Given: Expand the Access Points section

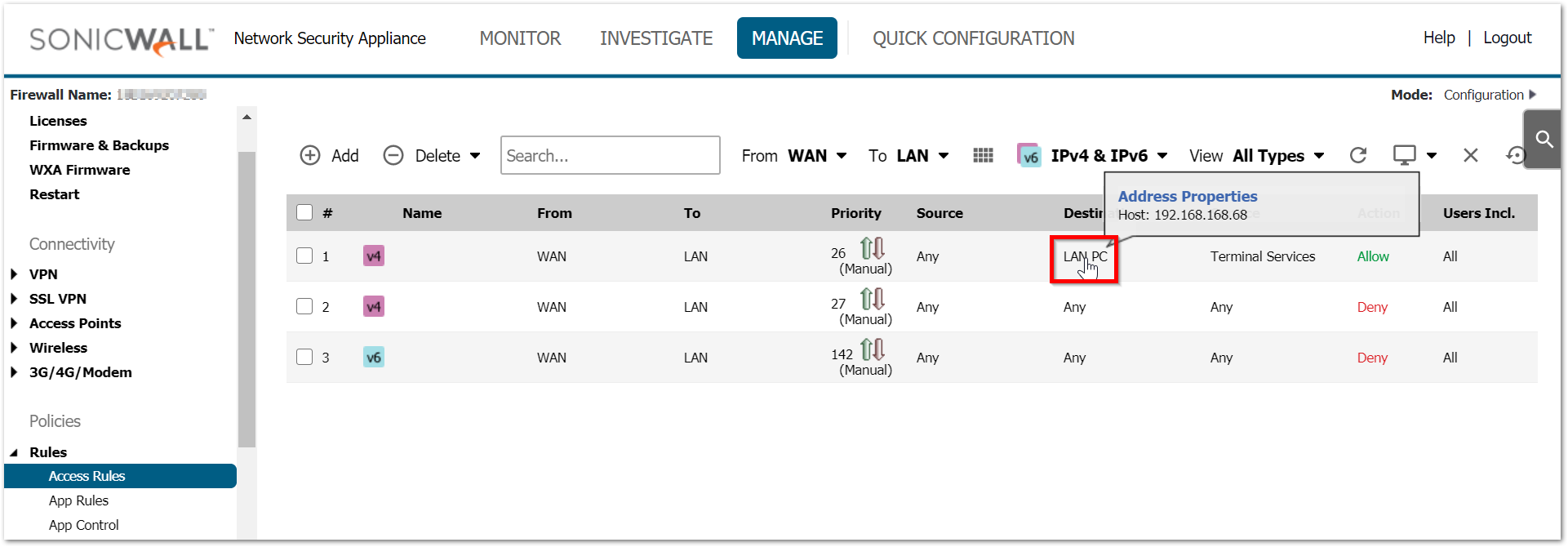Looking at the screenshot, I should coord(14,323).
